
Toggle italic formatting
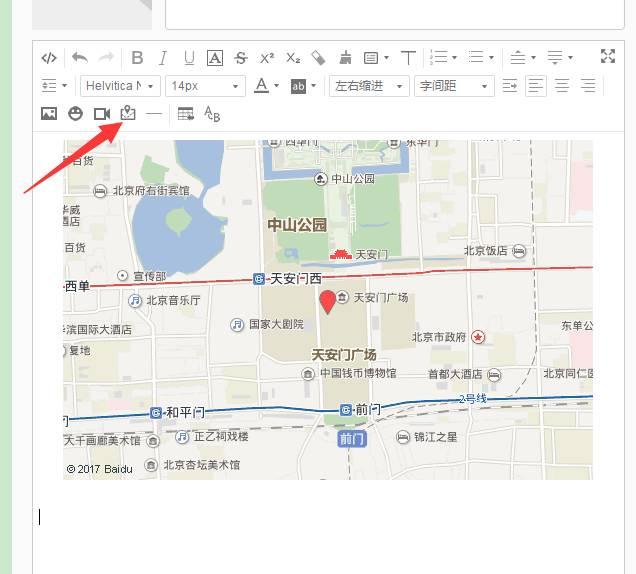tap(163, 58)
